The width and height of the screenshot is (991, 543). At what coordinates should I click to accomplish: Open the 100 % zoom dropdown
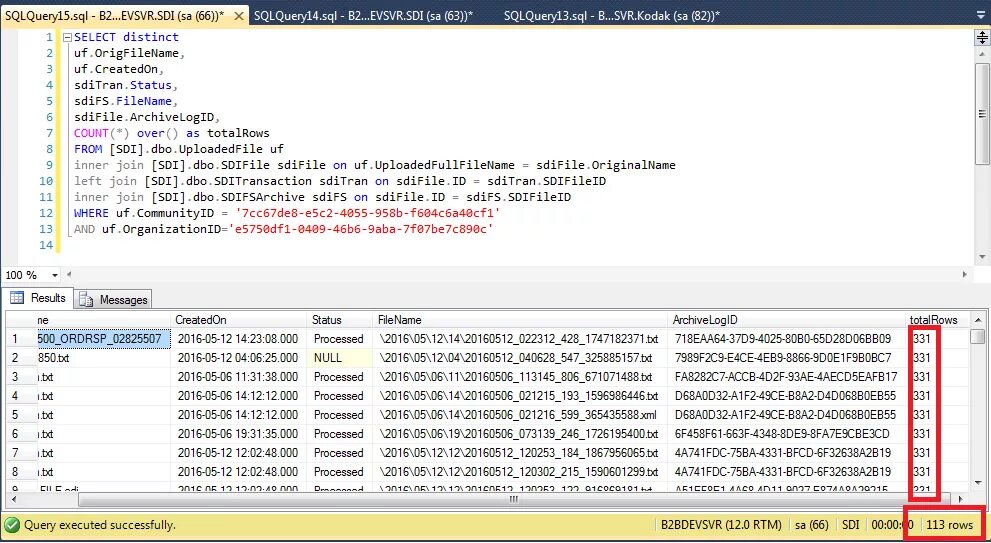tap(55, 276)
